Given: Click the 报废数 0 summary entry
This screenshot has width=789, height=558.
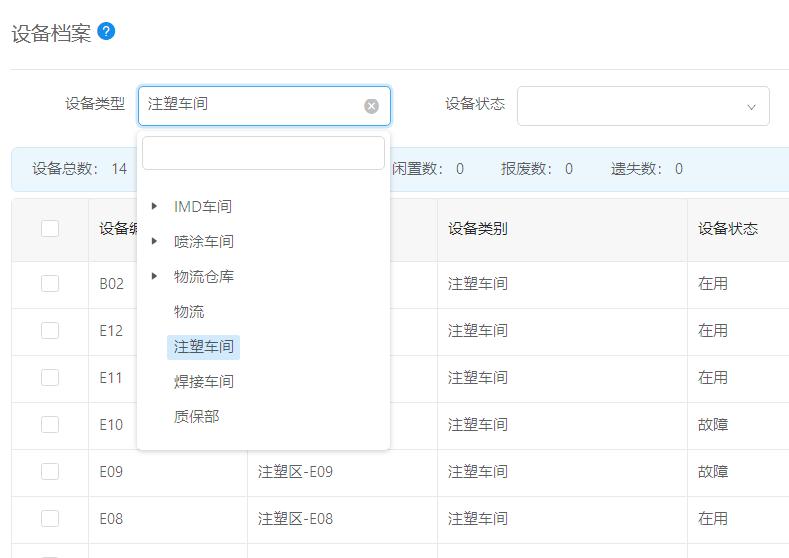Looking at the screenshot, I should [537, 169].
